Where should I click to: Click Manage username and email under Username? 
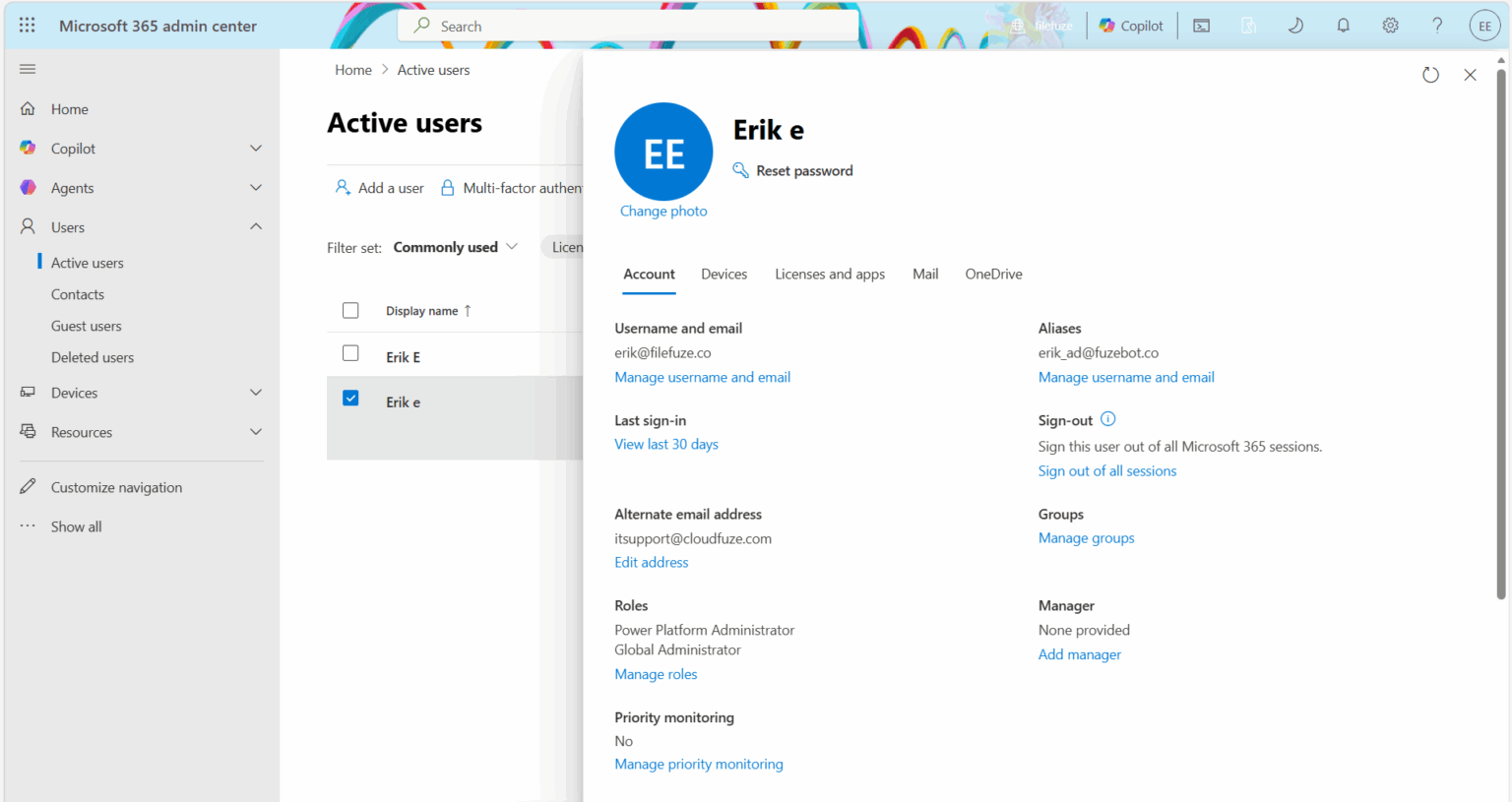[702, 377]
